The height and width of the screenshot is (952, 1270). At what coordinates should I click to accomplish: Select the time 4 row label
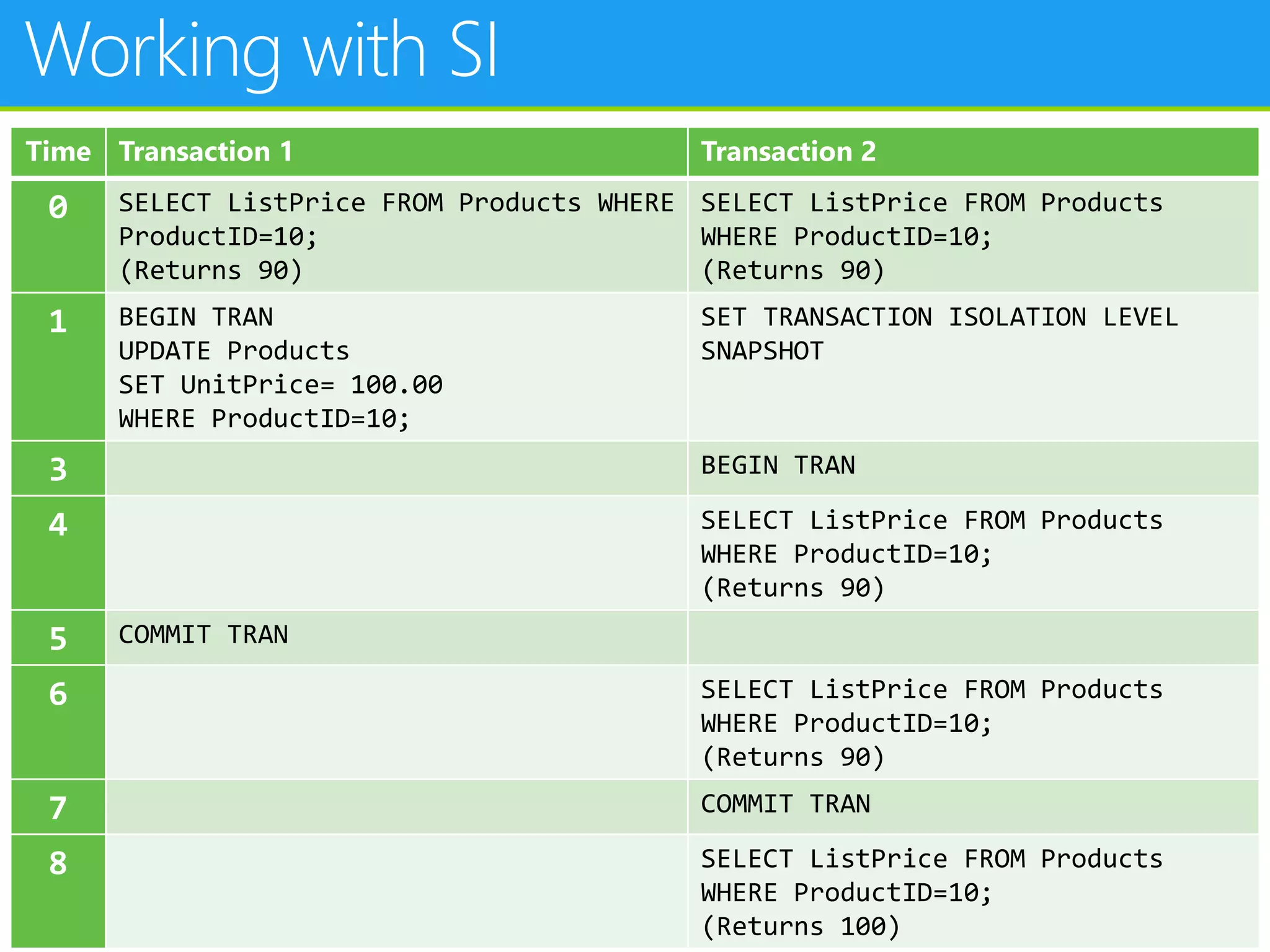coord(58,525)
